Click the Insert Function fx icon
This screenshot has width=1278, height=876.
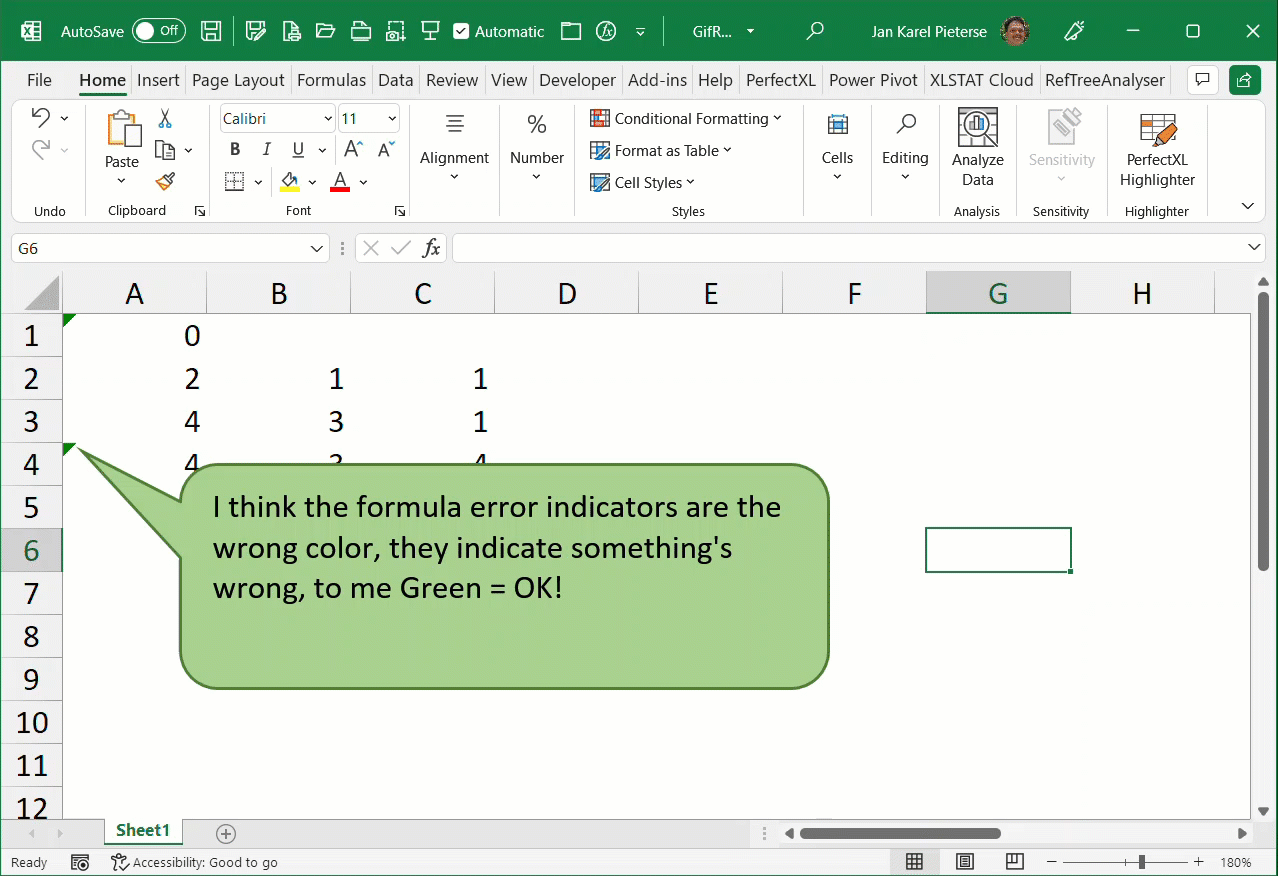[431, 247]
